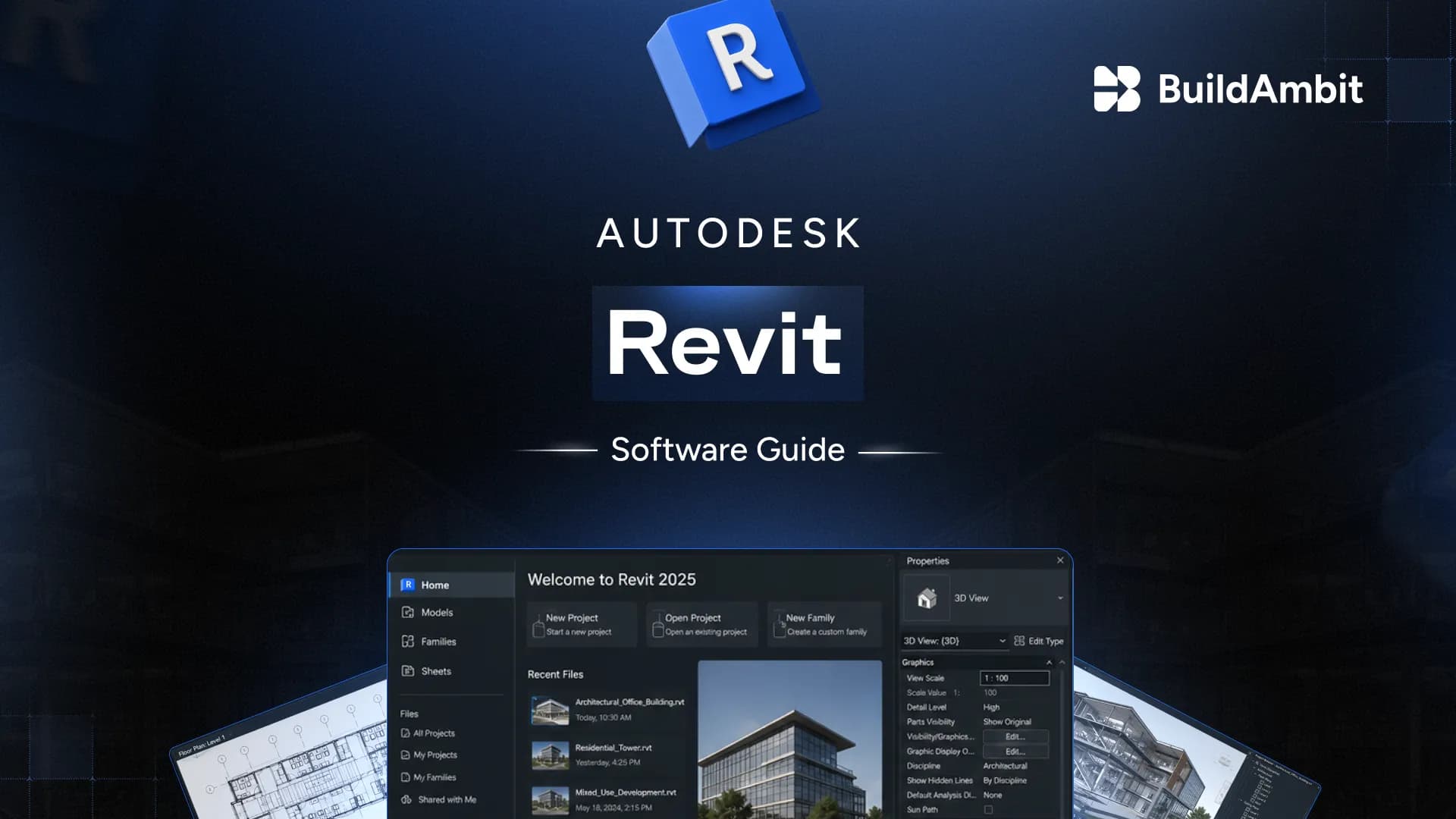Click the 3D View house icon
Screen dimensions: 1456x819
point(926,598)
